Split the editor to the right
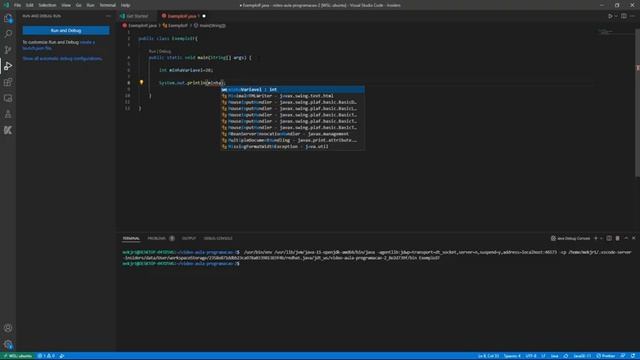The height and width of the screenshot is (360, 640). coord(624,16)
